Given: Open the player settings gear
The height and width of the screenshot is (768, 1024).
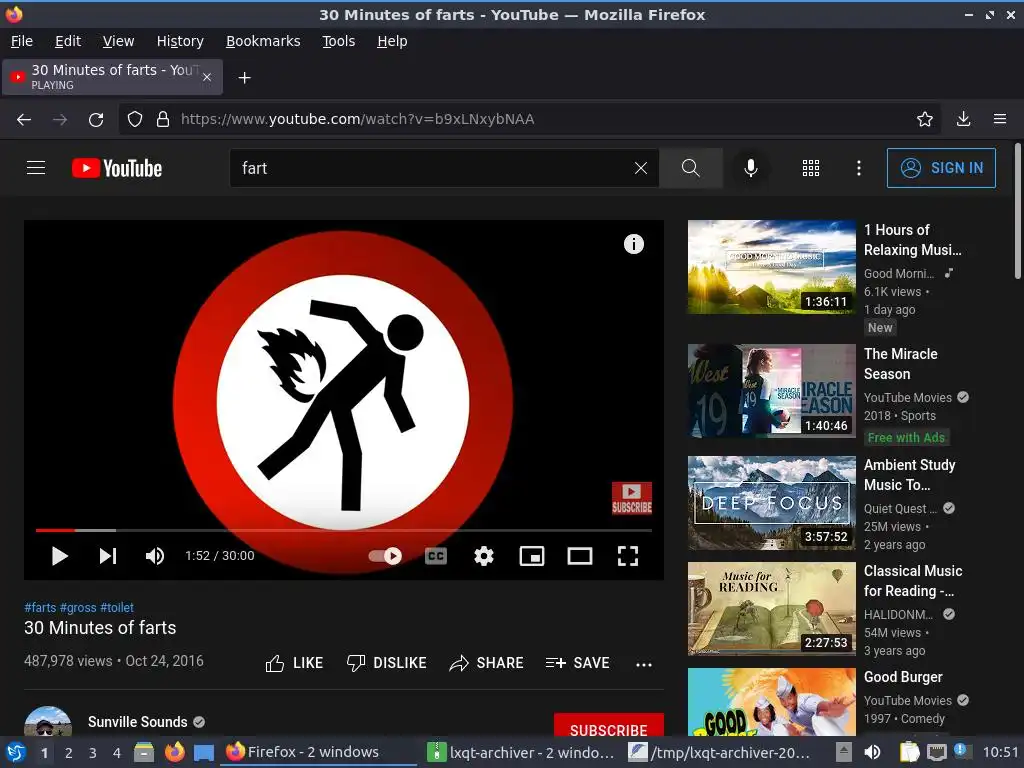Looking at the screenshot, I should coord(483,556).
